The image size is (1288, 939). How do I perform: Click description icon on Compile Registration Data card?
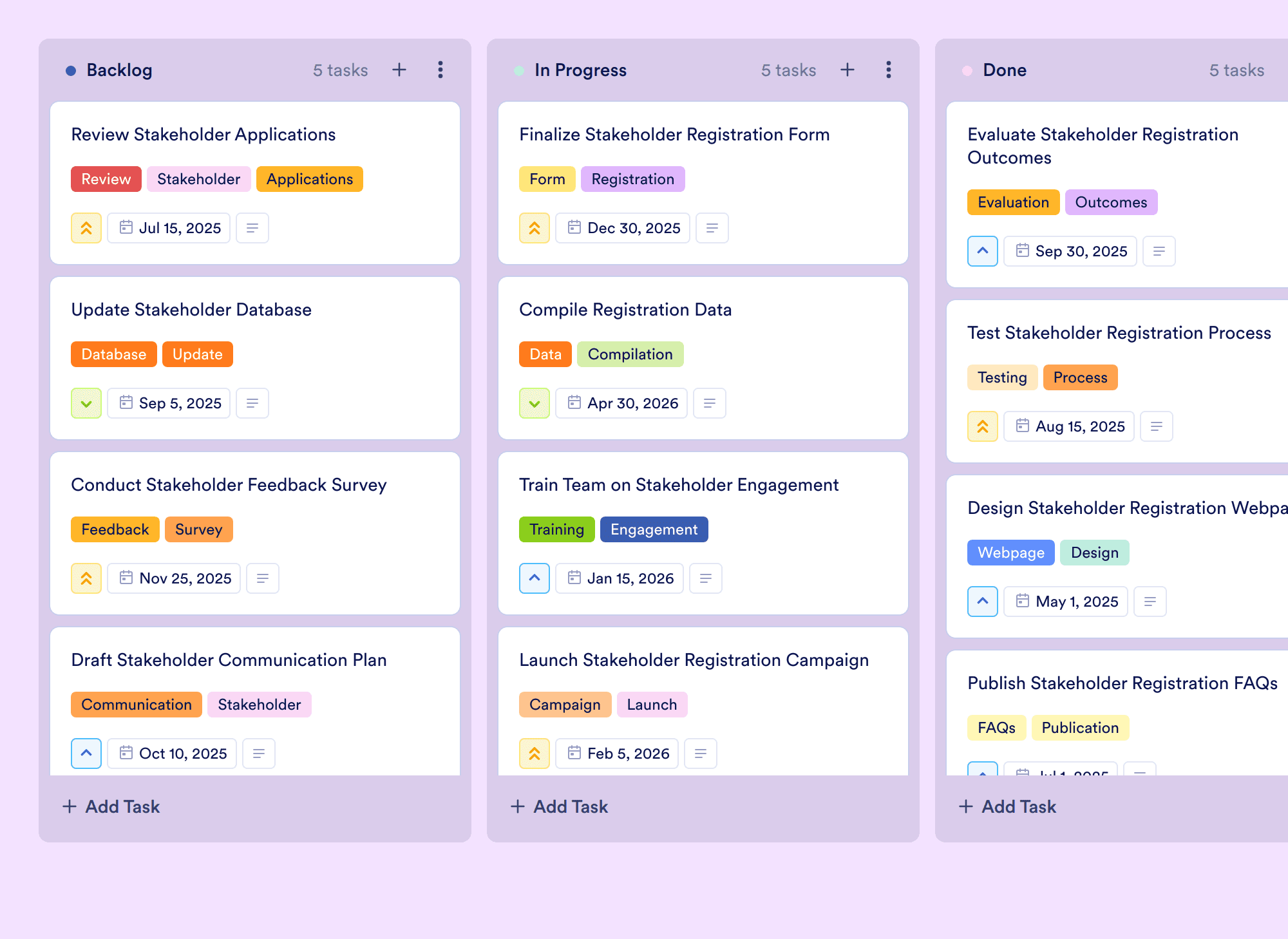coord(710,403)
